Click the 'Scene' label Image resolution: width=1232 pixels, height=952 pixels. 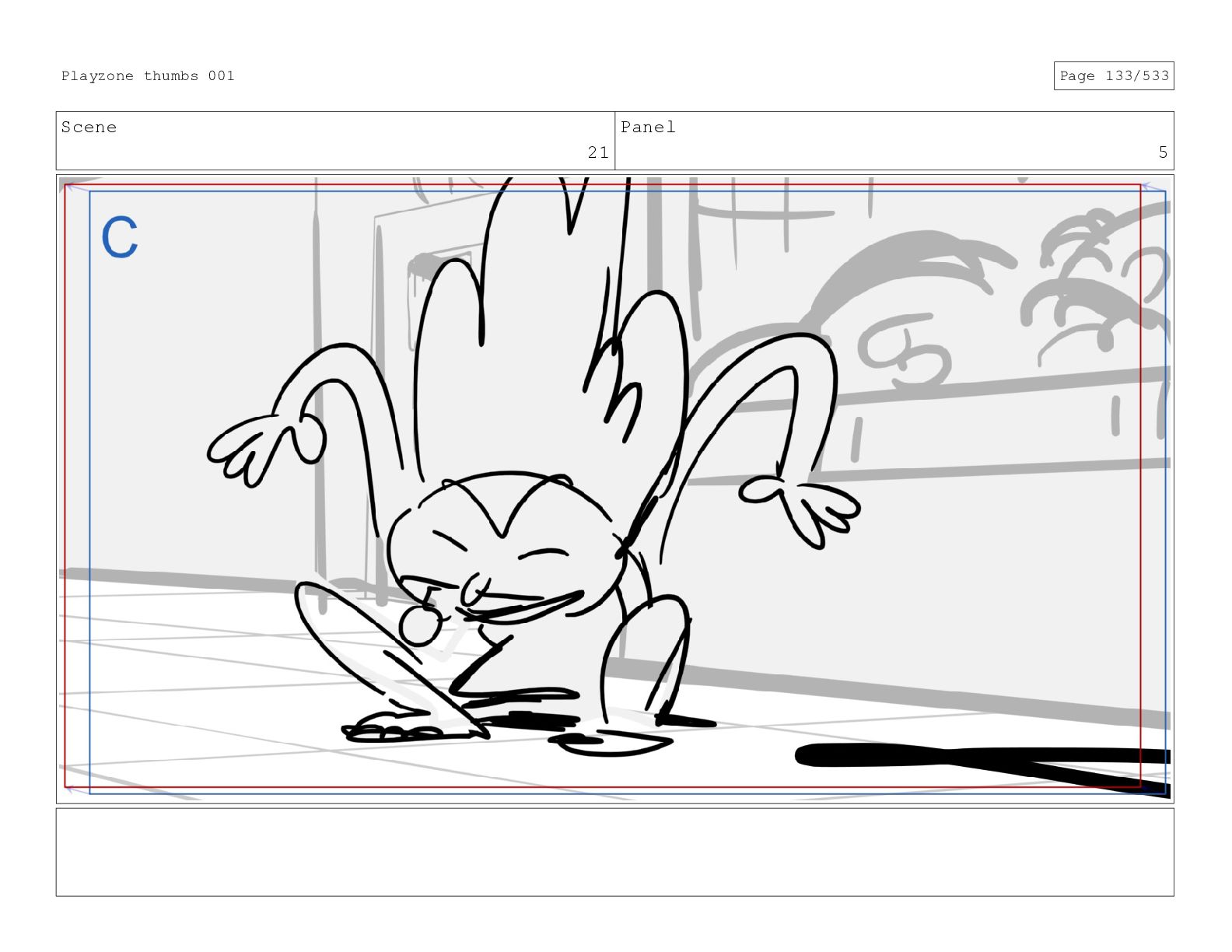89,127
